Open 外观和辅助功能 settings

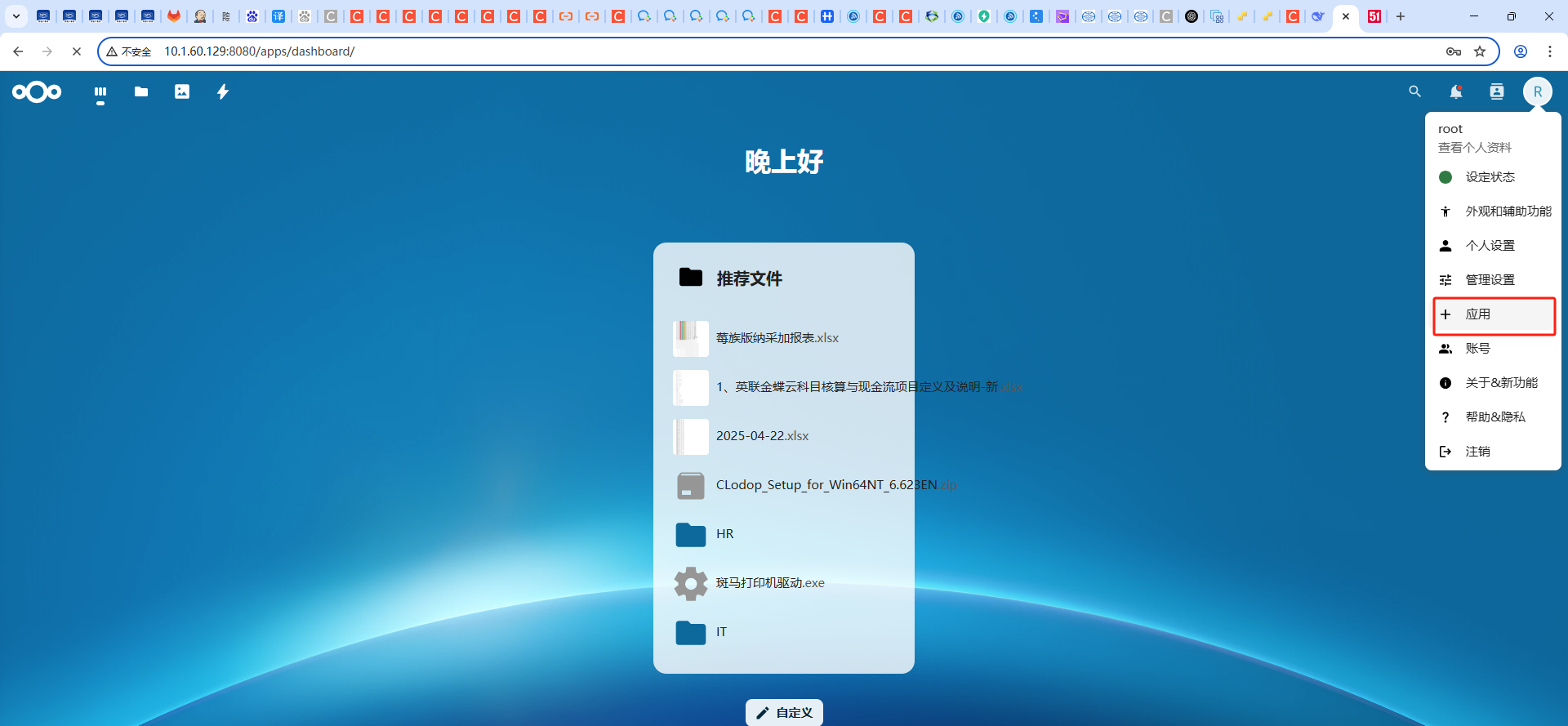click(x=1493, y=212)
